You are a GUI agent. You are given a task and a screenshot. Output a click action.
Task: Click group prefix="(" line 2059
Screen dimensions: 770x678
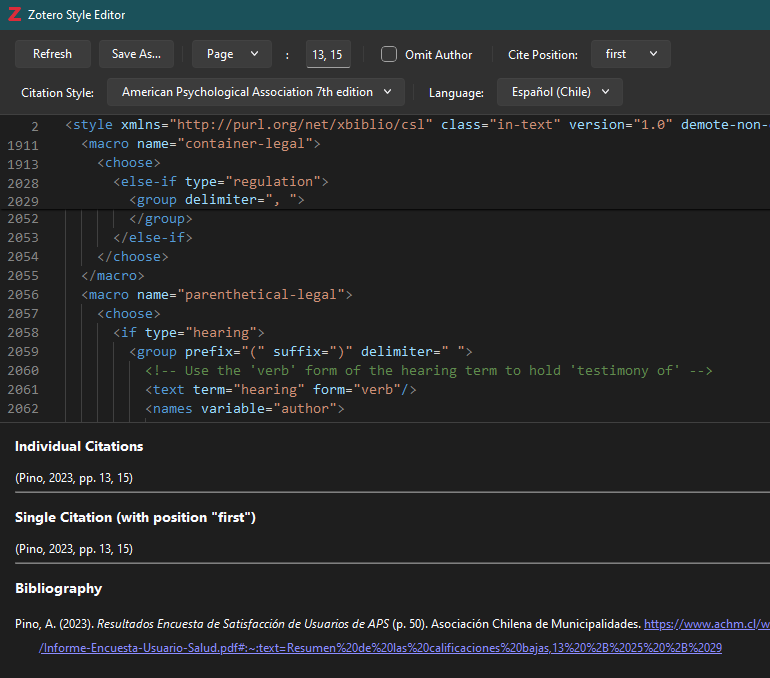tap(301, 352)
